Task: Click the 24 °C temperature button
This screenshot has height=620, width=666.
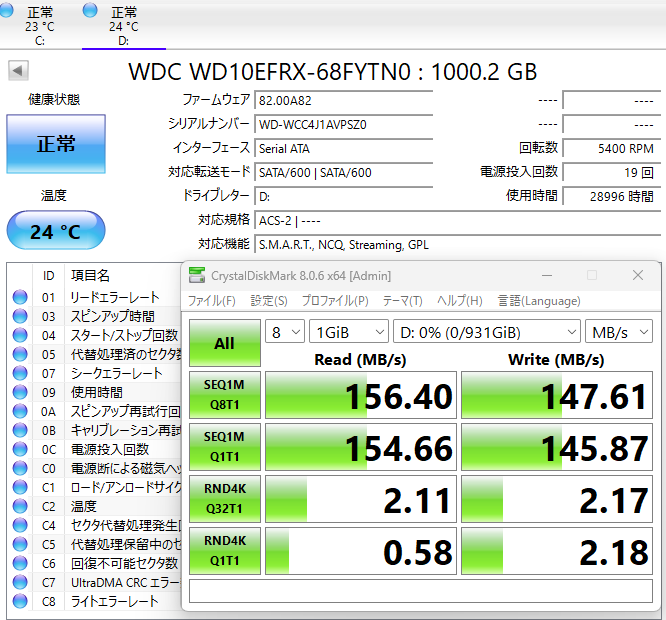Action: click(x=56, y=230)
